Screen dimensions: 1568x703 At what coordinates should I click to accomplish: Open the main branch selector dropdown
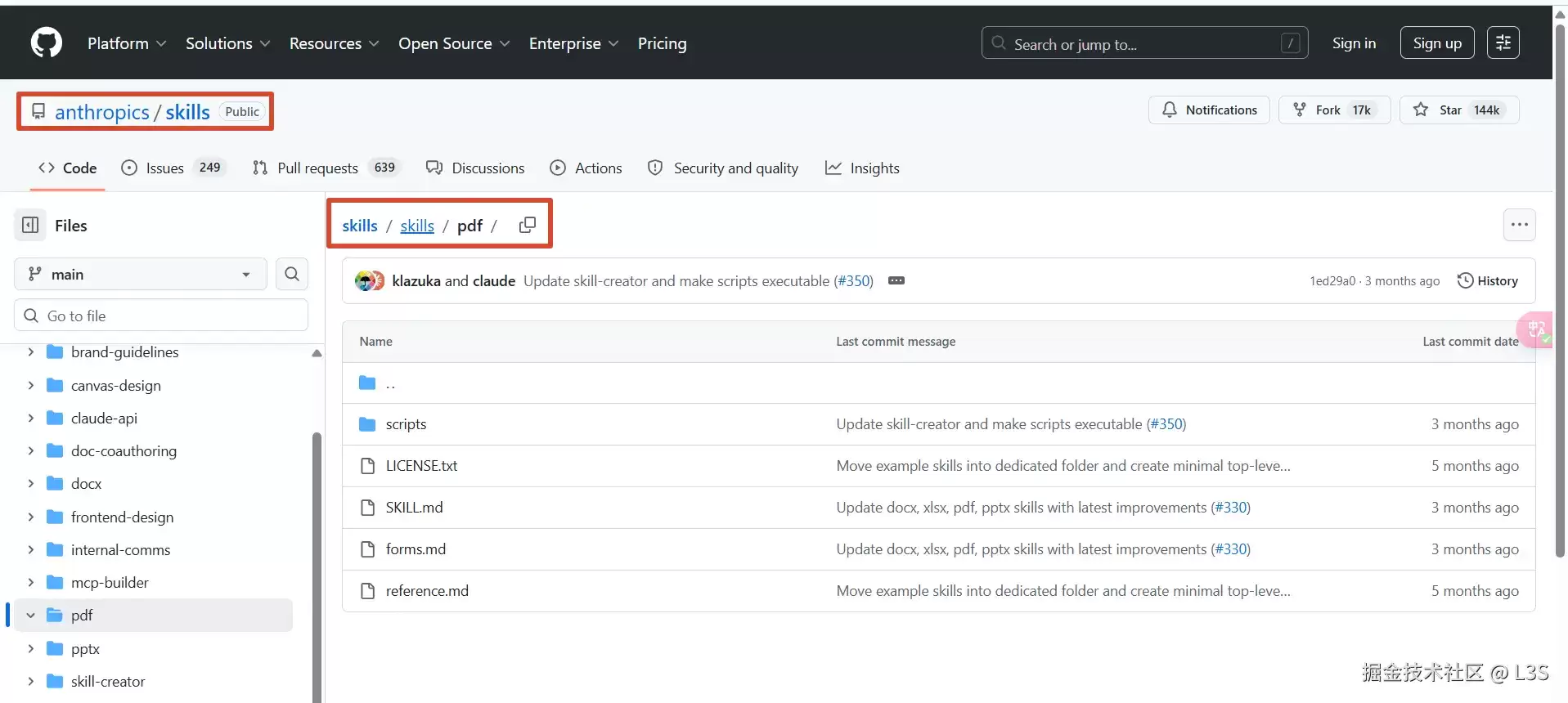click(141, 275)
